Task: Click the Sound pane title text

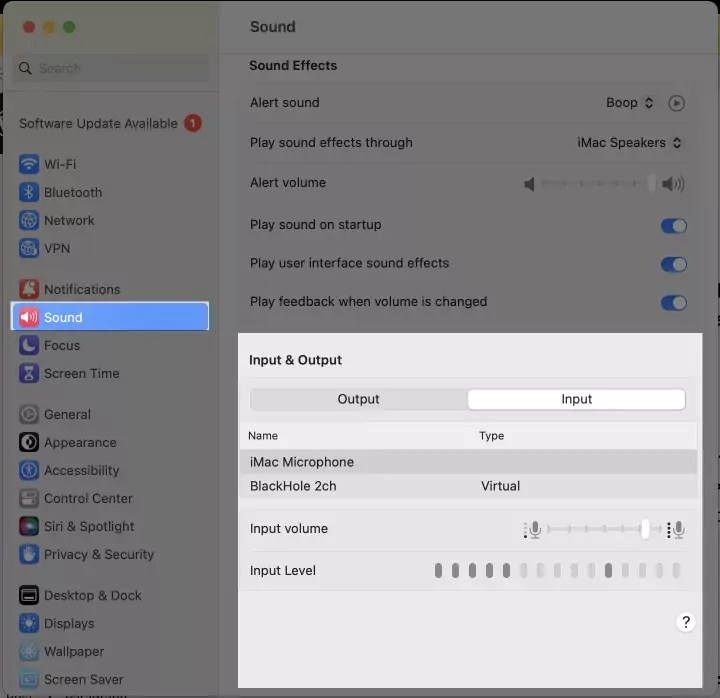Action: pos(273,27)
